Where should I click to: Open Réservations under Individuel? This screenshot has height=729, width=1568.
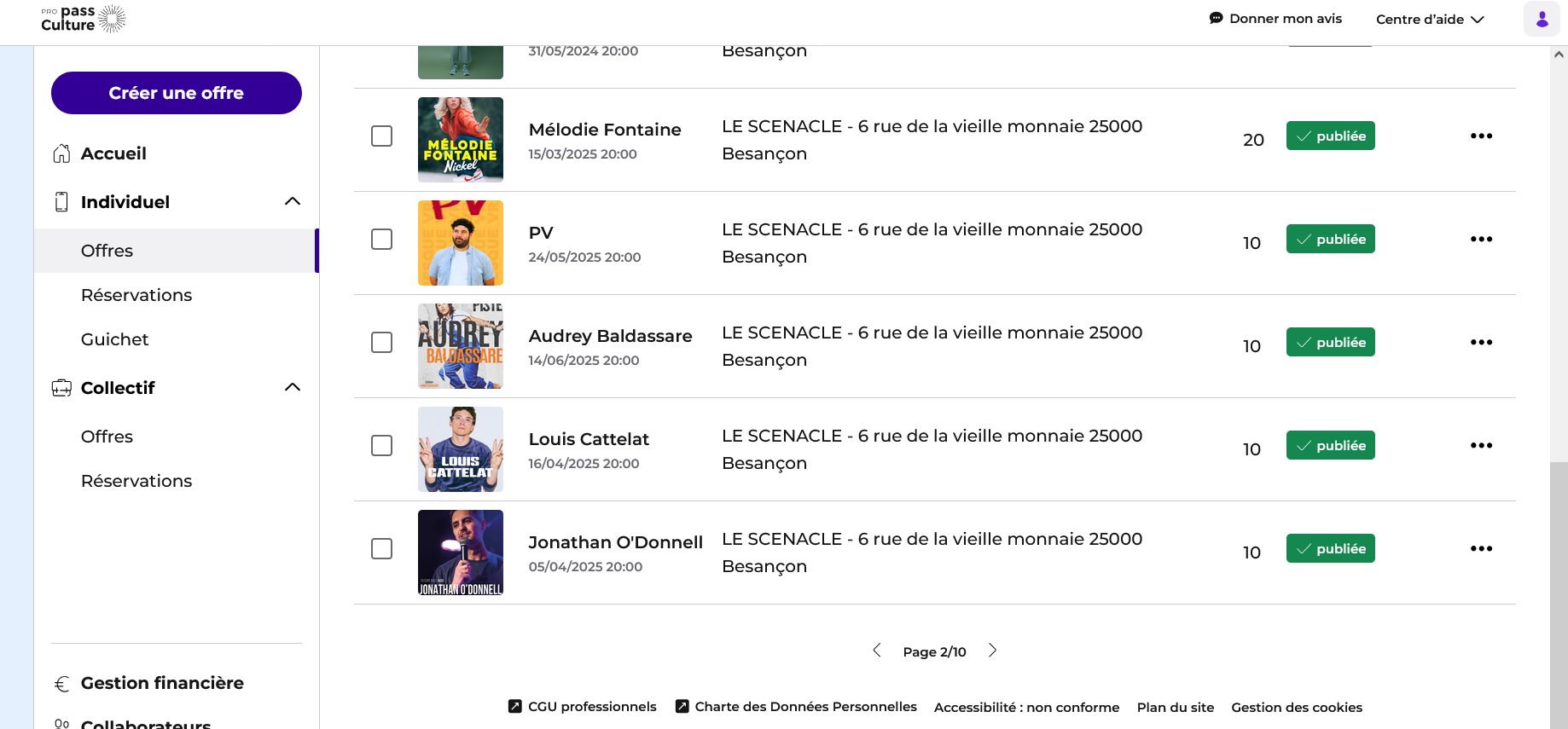(x=136, y=295)
